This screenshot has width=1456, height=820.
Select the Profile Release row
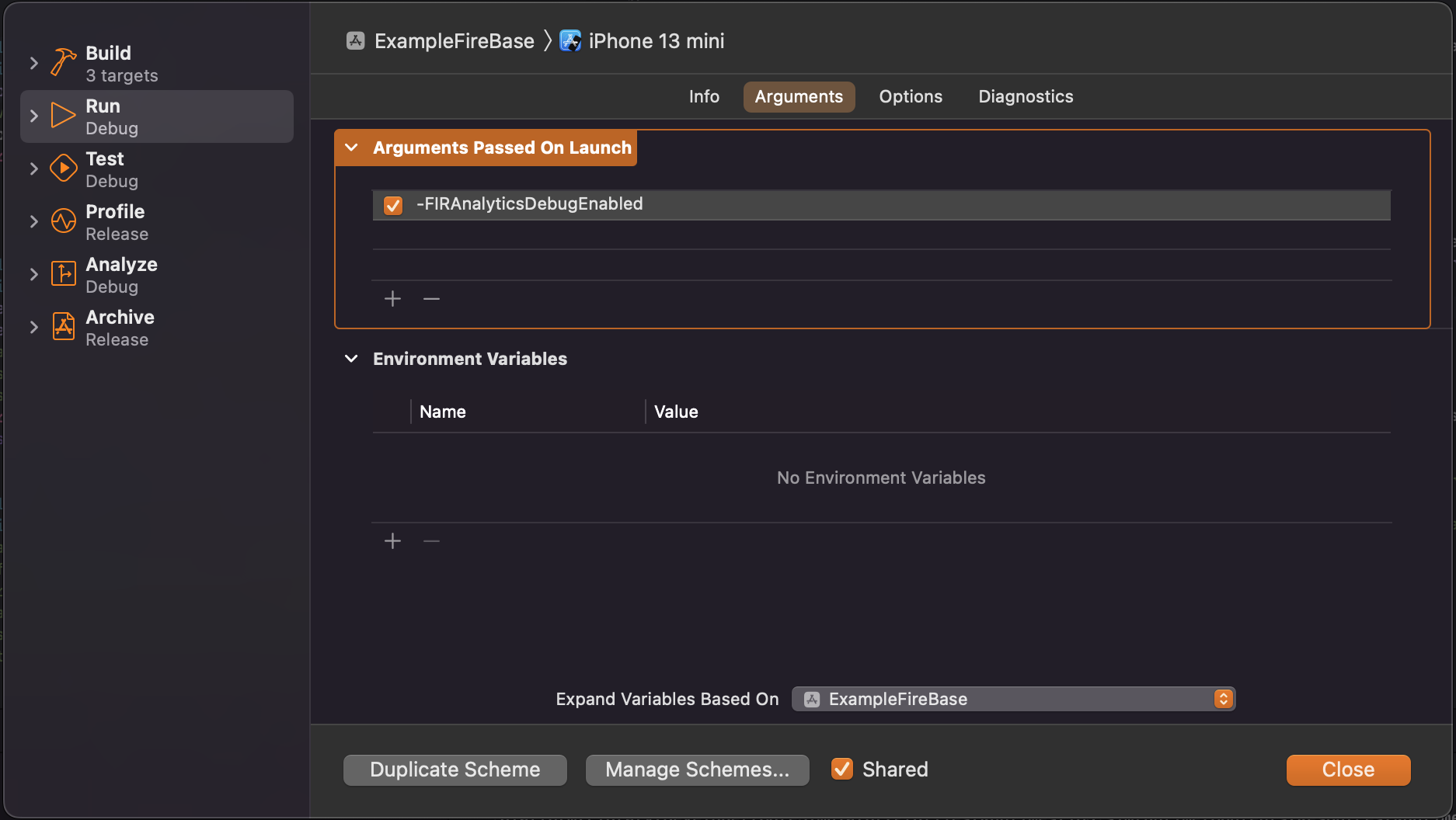pos(157,222)
